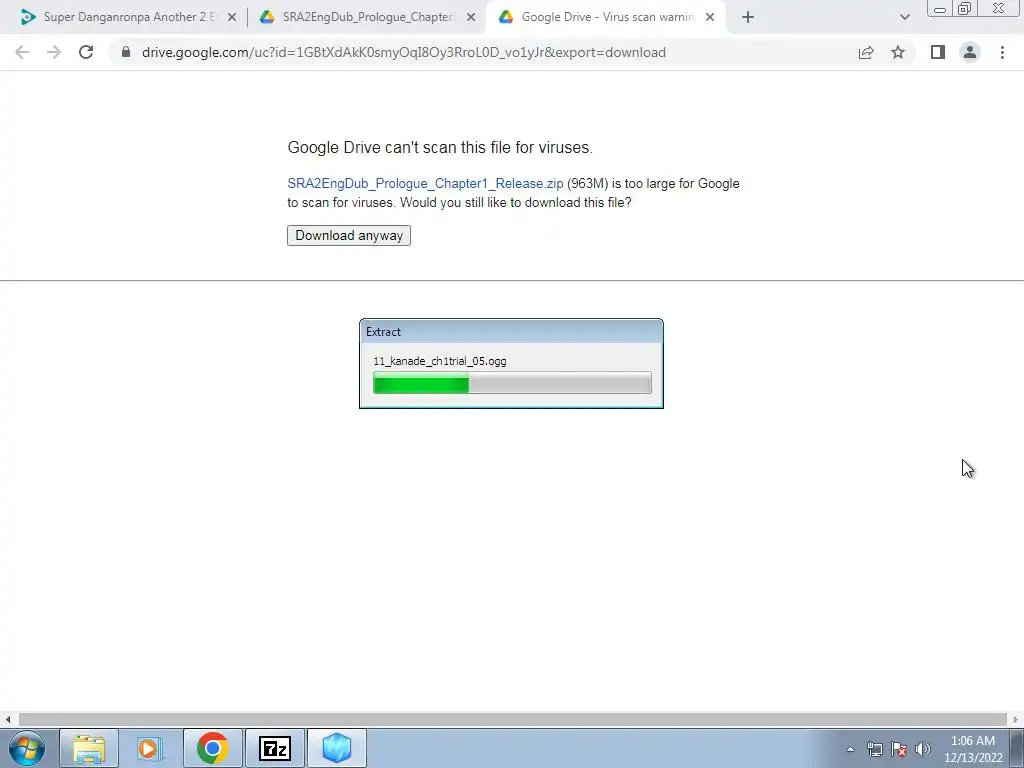1024x768 pixels.
Task: Reload the current page
Action: [x=86, y=52]
